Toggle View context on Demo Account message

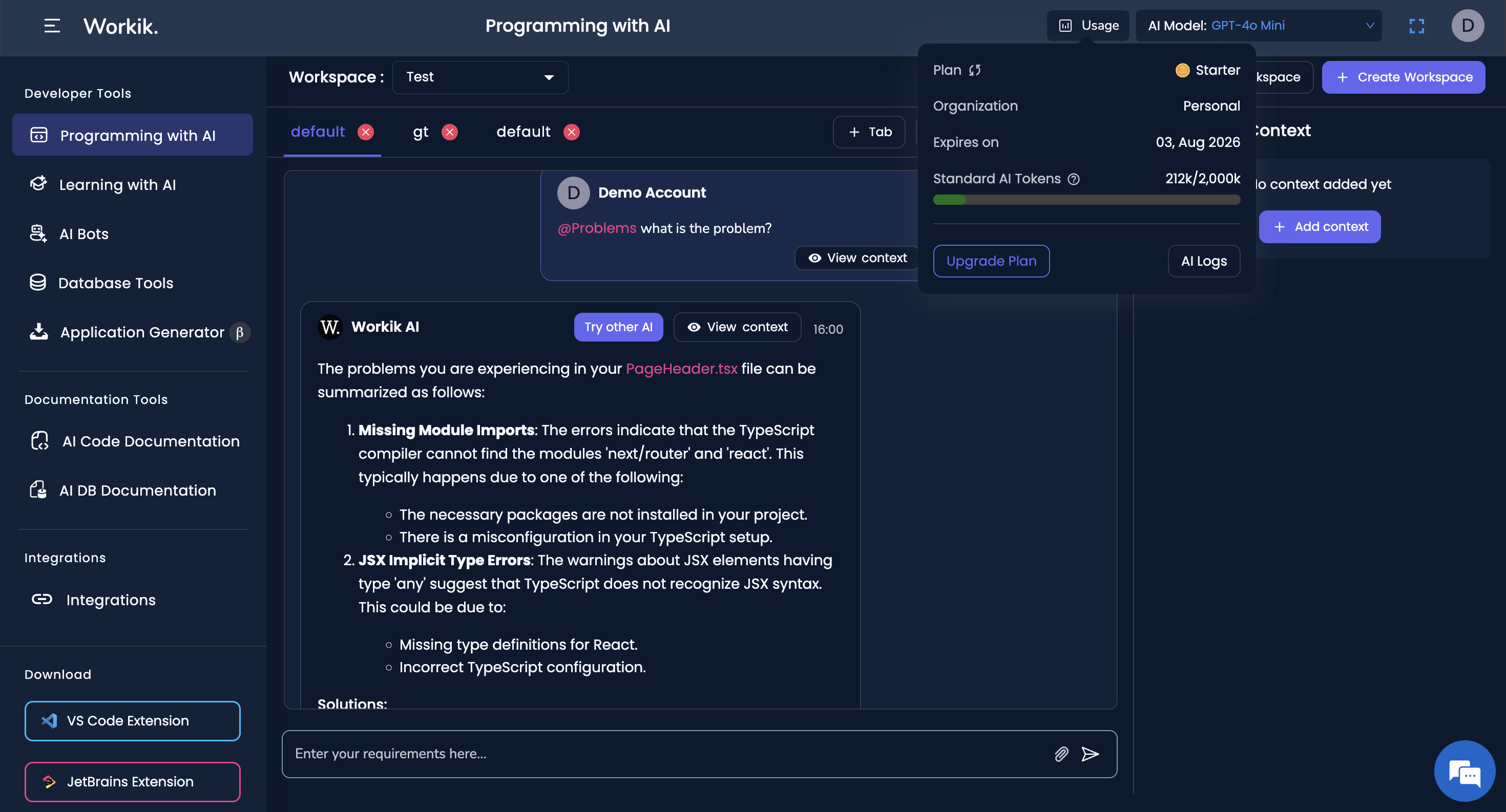coord(857,258)
